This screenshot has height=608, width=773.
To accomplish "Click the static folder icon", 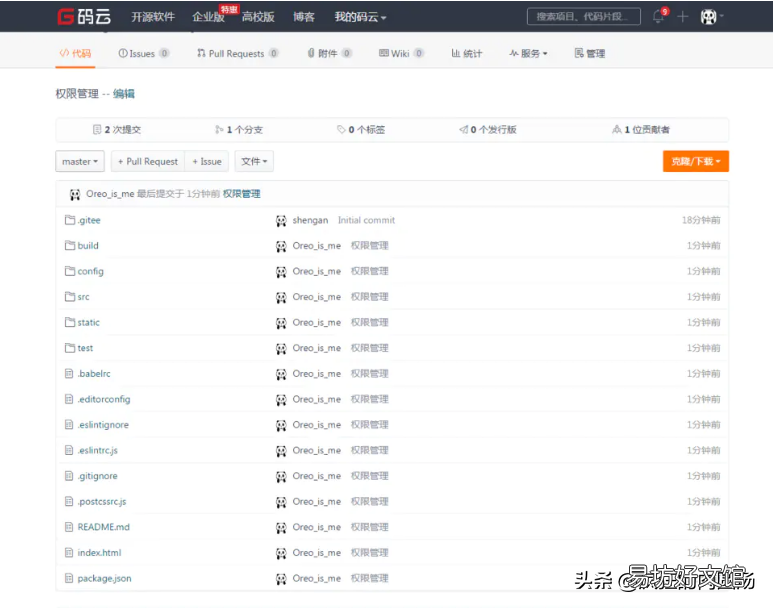I will [x=70, y=322].
